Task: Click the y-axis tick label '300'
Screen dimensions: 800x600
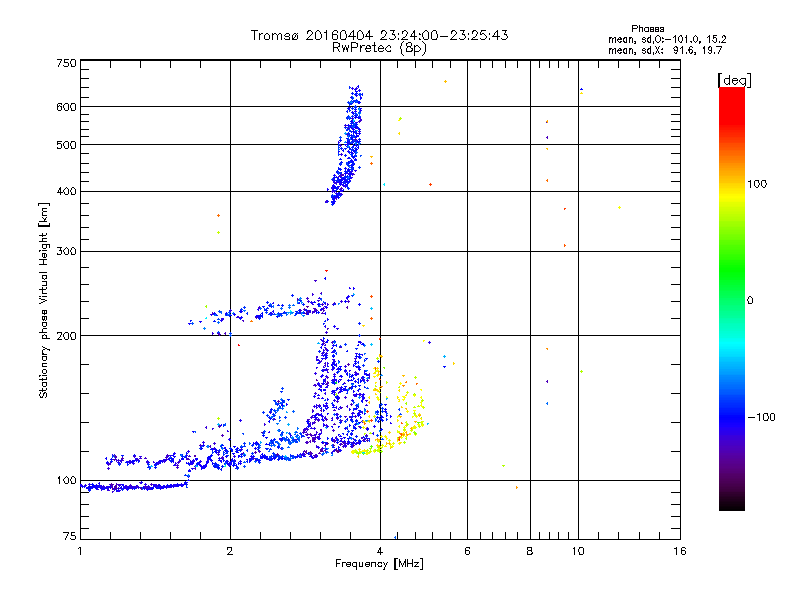Action: coord(67,252)
